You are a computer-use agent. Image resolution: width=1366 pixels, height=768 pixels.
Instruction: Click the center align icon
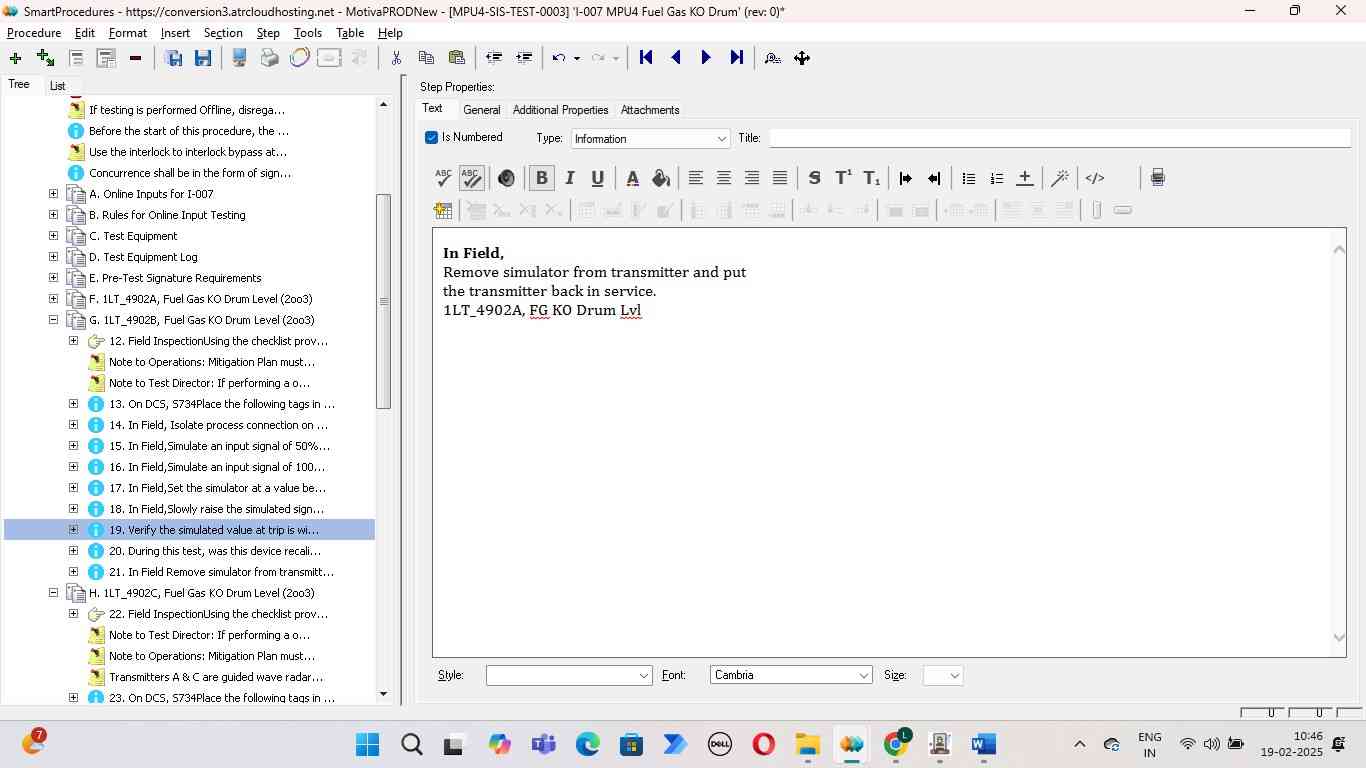tap(724, 178)
